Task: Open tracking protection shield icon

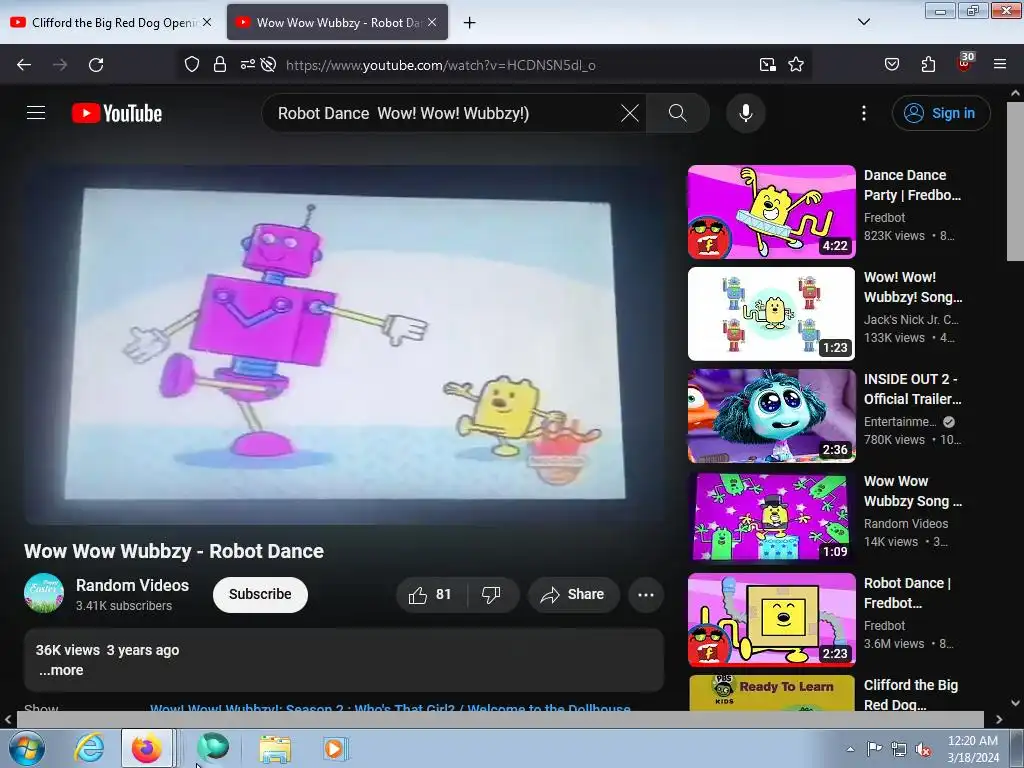Action: (191, 64)
